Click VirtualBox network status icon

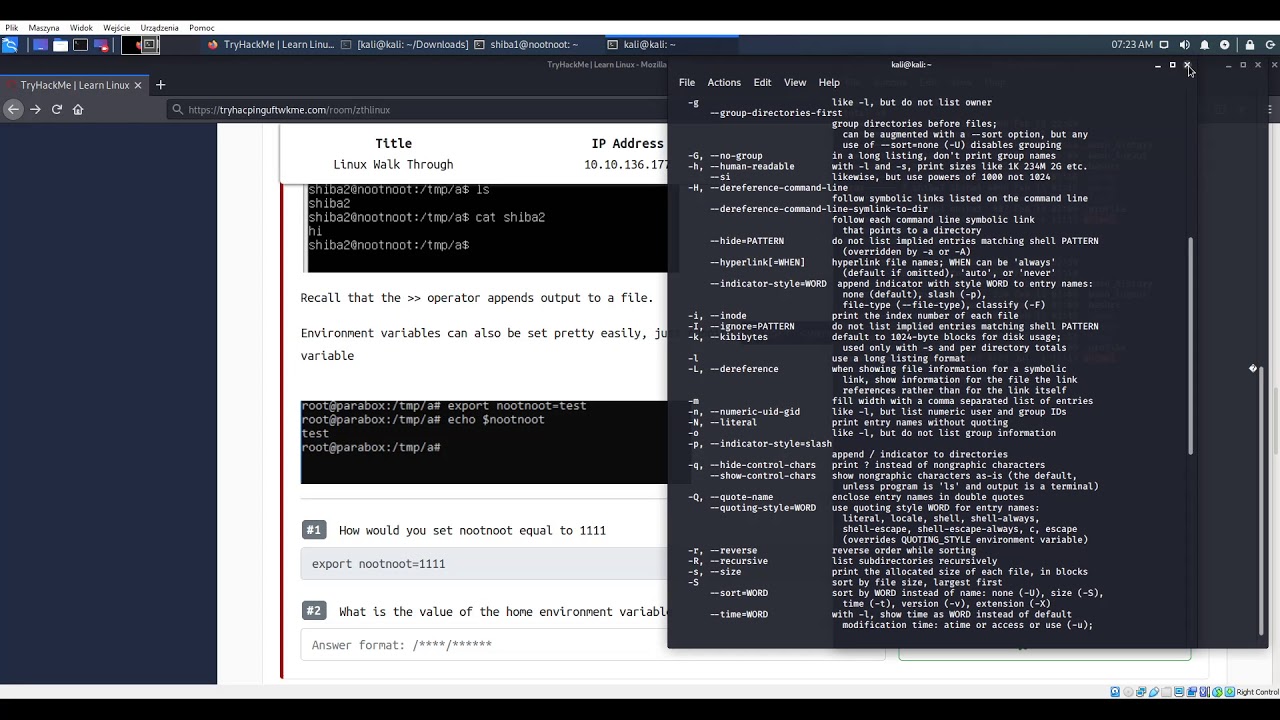pyautogui.click(x=1141, y=692)
